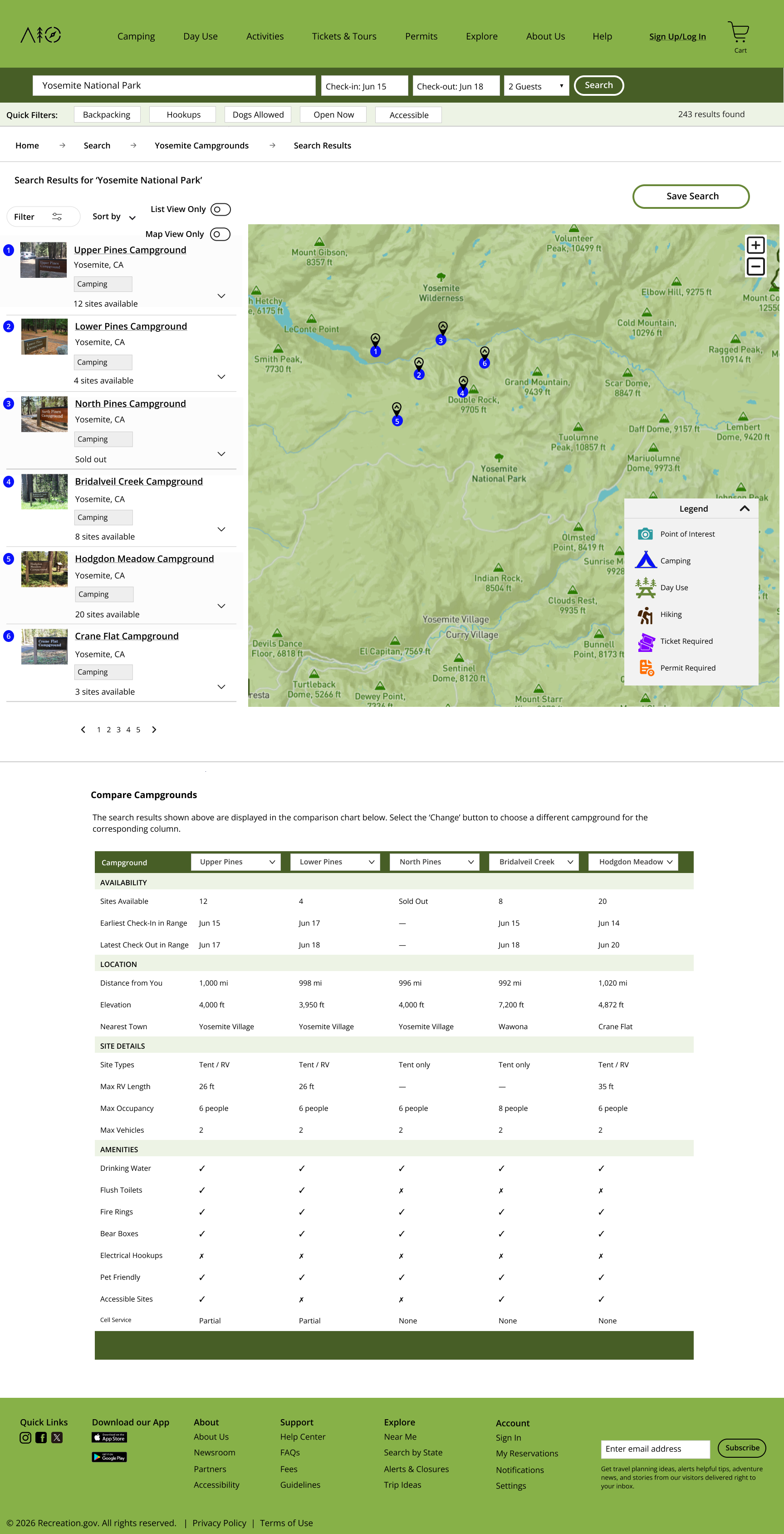Expand Upper Pines Campground details
Image resolution: width=784 pixels, height=1534 pixels.
click(x=221, y=296)
